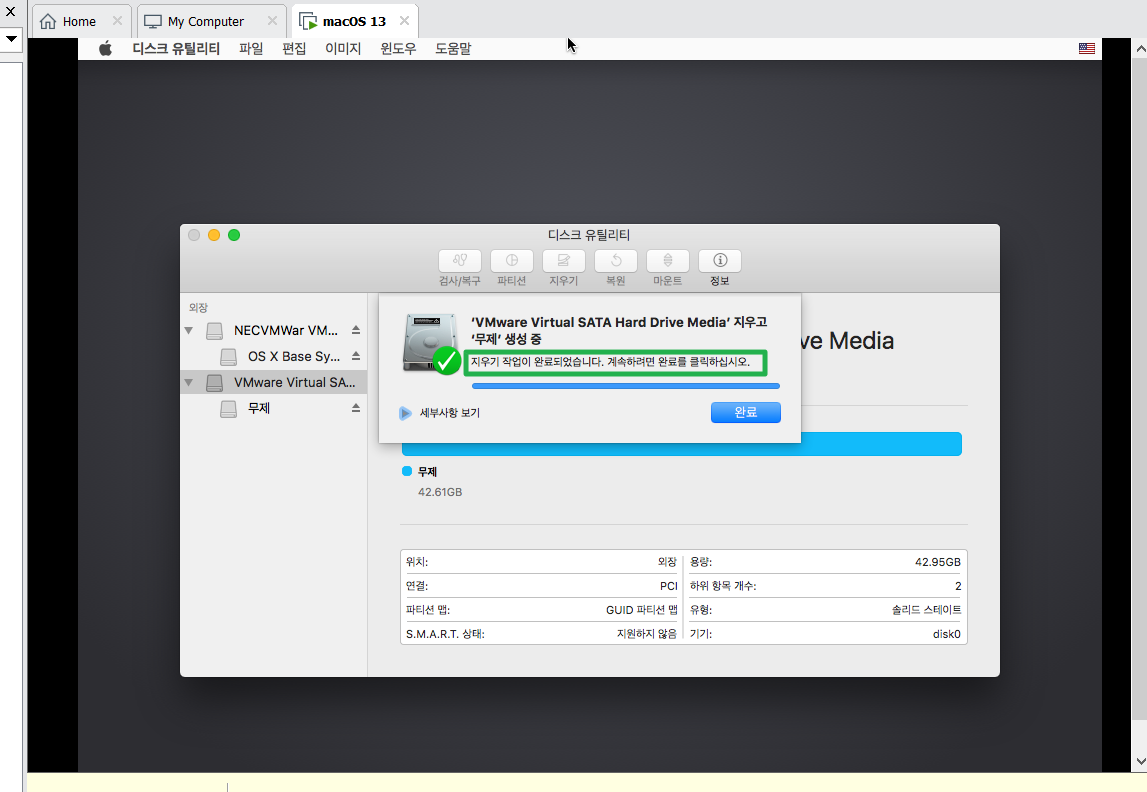The height and width of the screenshot is (792, 1147).
Task: Open the Apple menu
Action: point(105,48)
